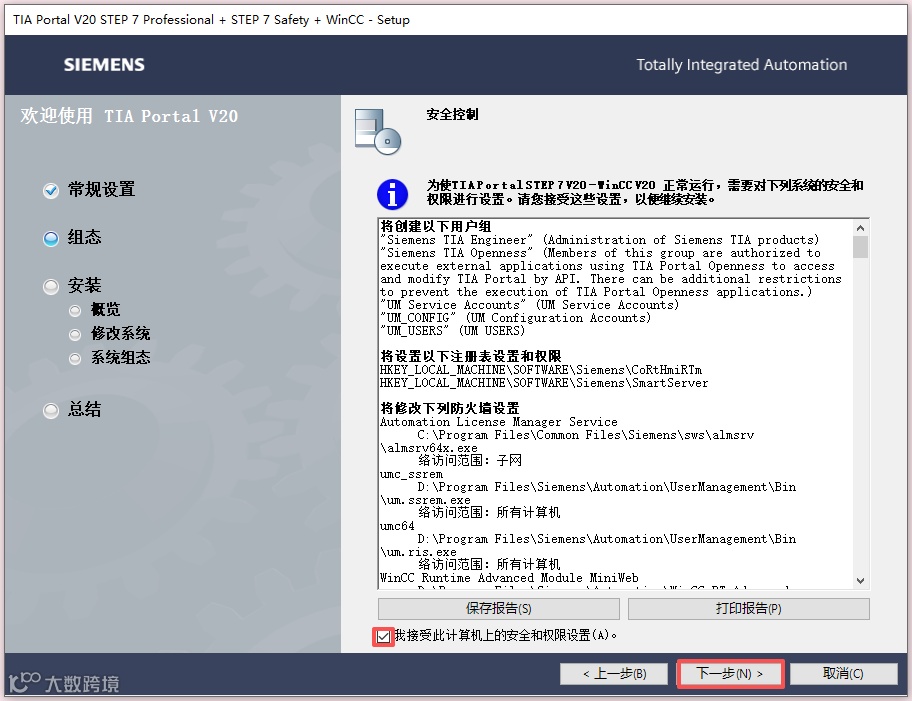Select 安装 label in sidebar
Viewport: 912px width, 701px height.
click(x=84, y=285)
